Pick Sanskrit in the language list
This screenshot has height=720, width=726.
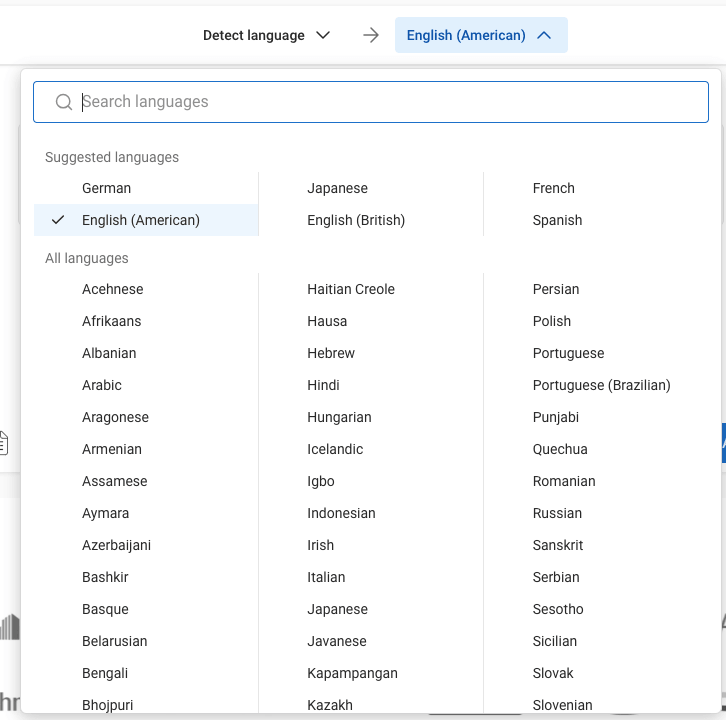coord(558,545)
